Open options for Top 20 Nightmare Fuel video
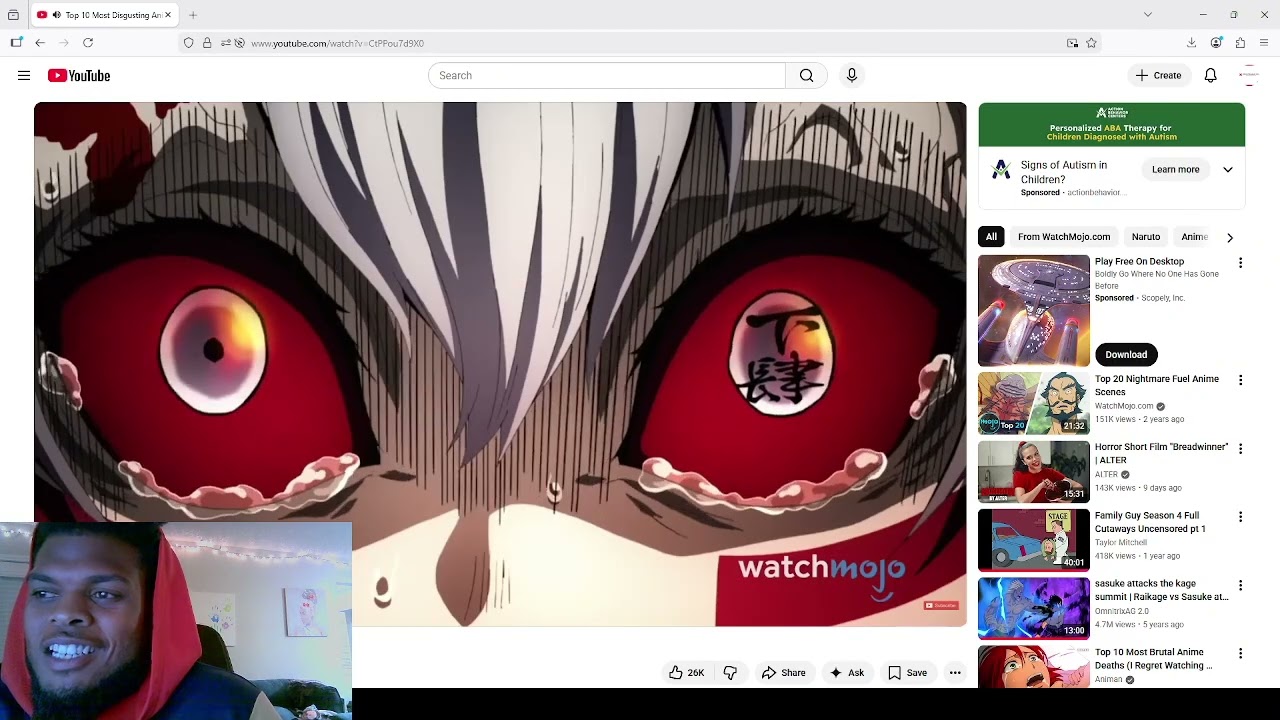The image size is (1280, 720). tap(1240, 380)
